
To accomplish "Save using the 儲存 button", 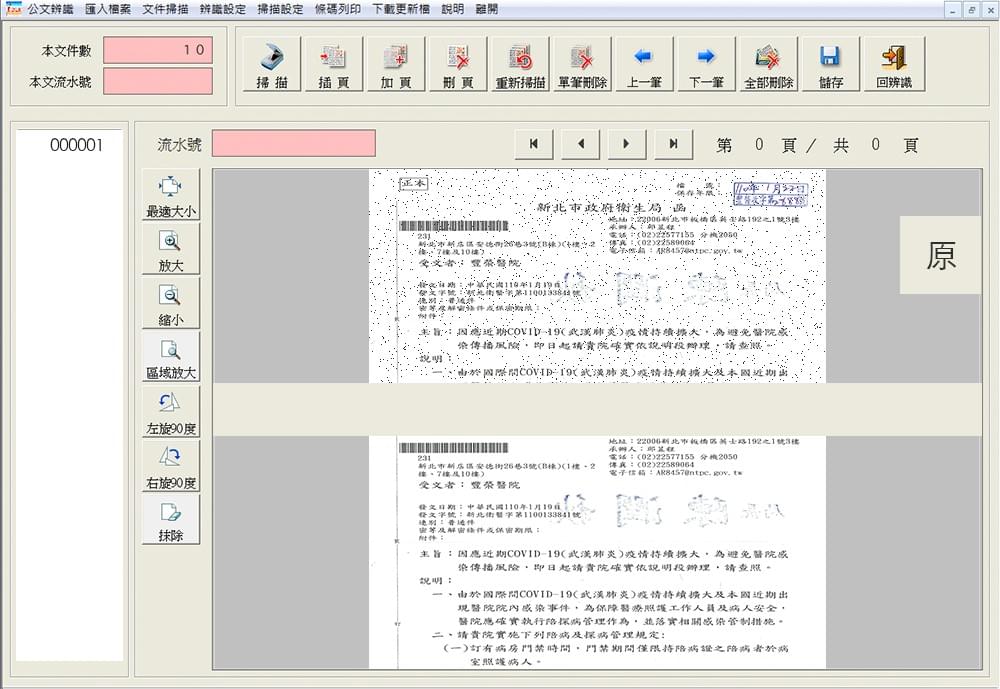I will click(830, 65).
